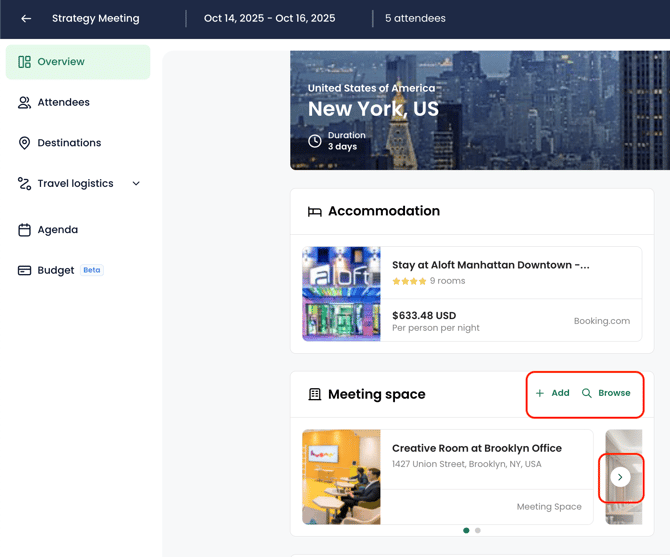Viewport: 670px width, 557px height.
Task: Expand the Travel logistics chevron
Action: [136, 184]
